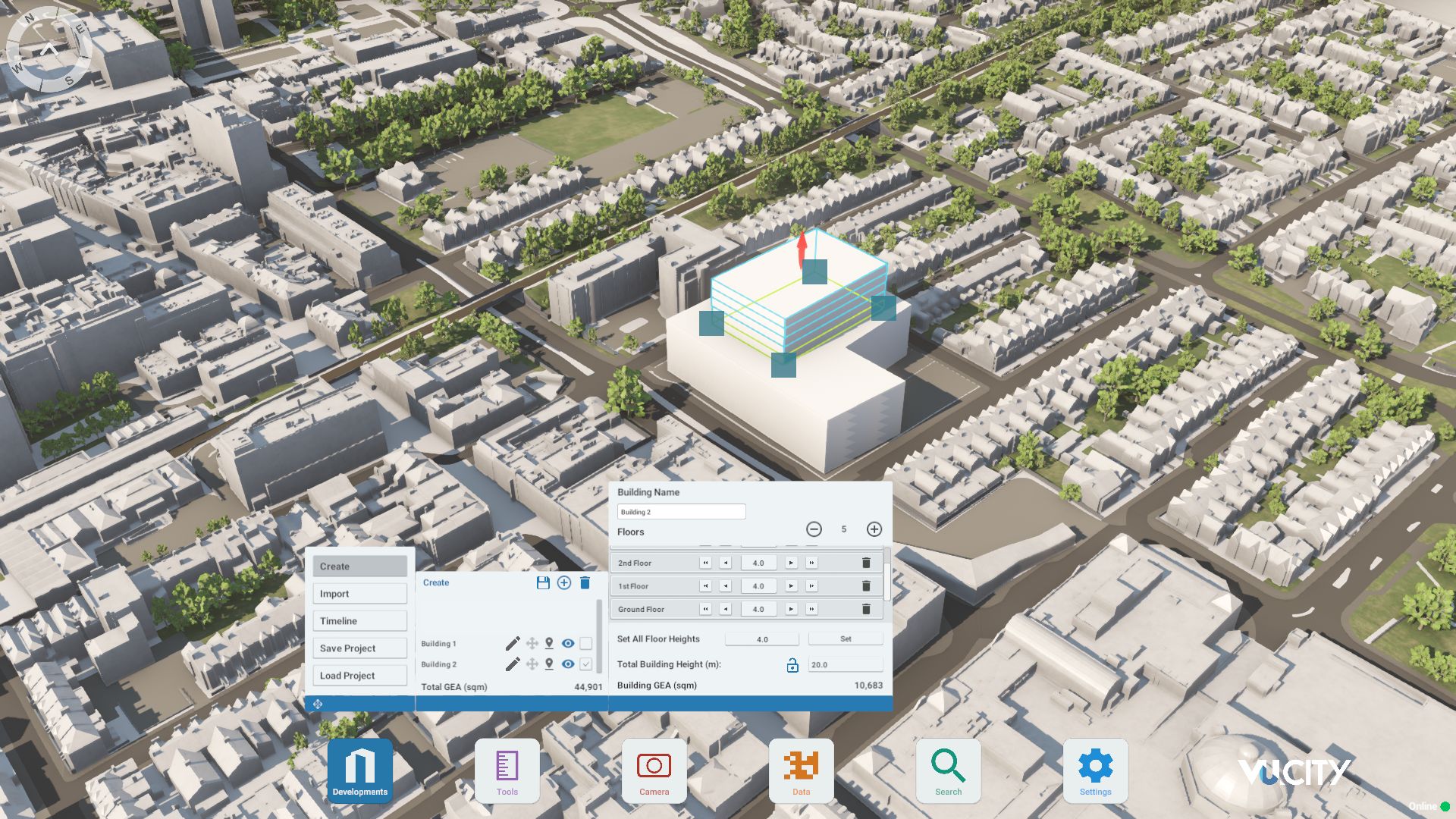Increase the number of Floors
Screen dimensions: 1456x819
coord(874,530)
